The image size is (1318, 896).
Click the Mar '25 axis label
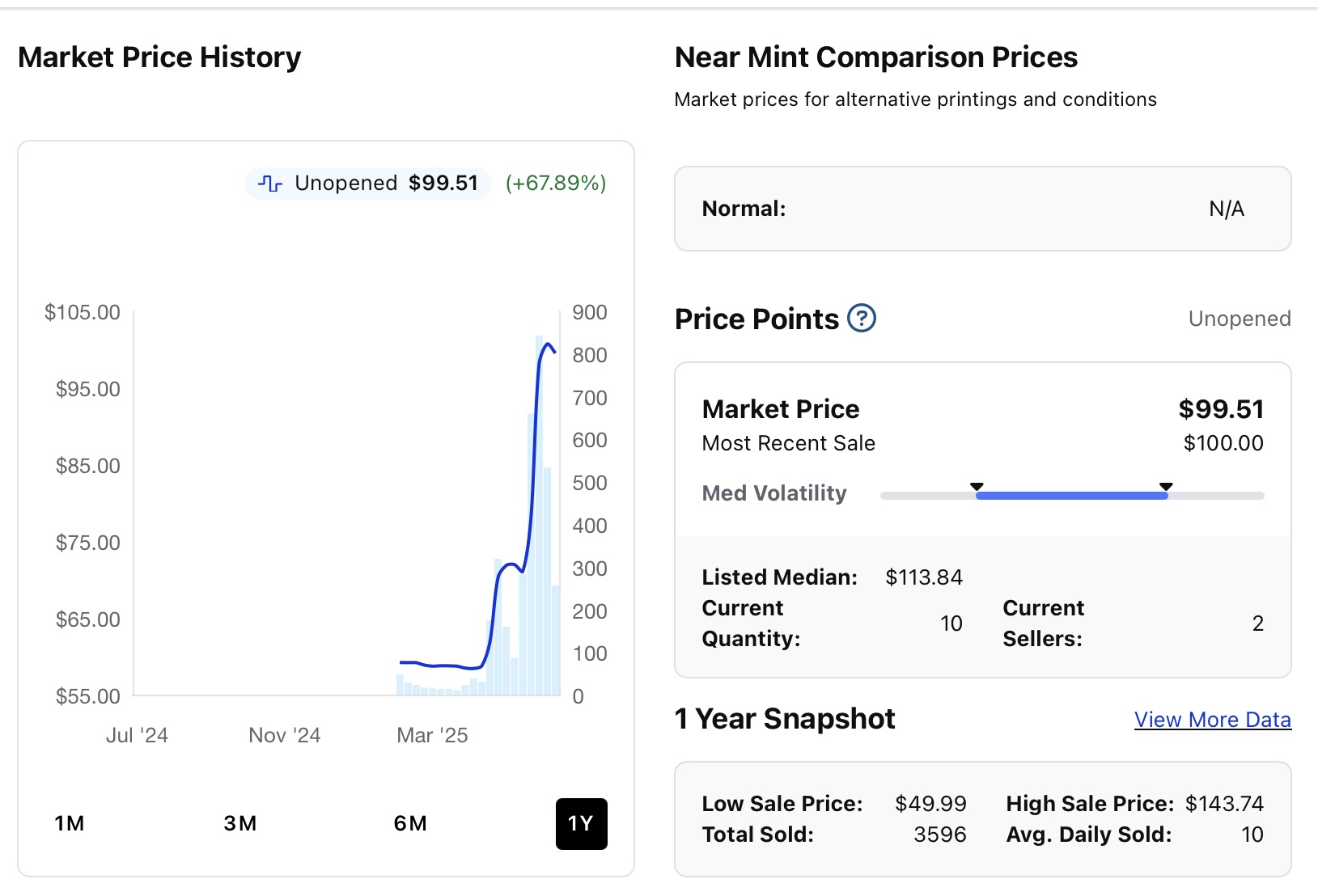tap(432, 735)
